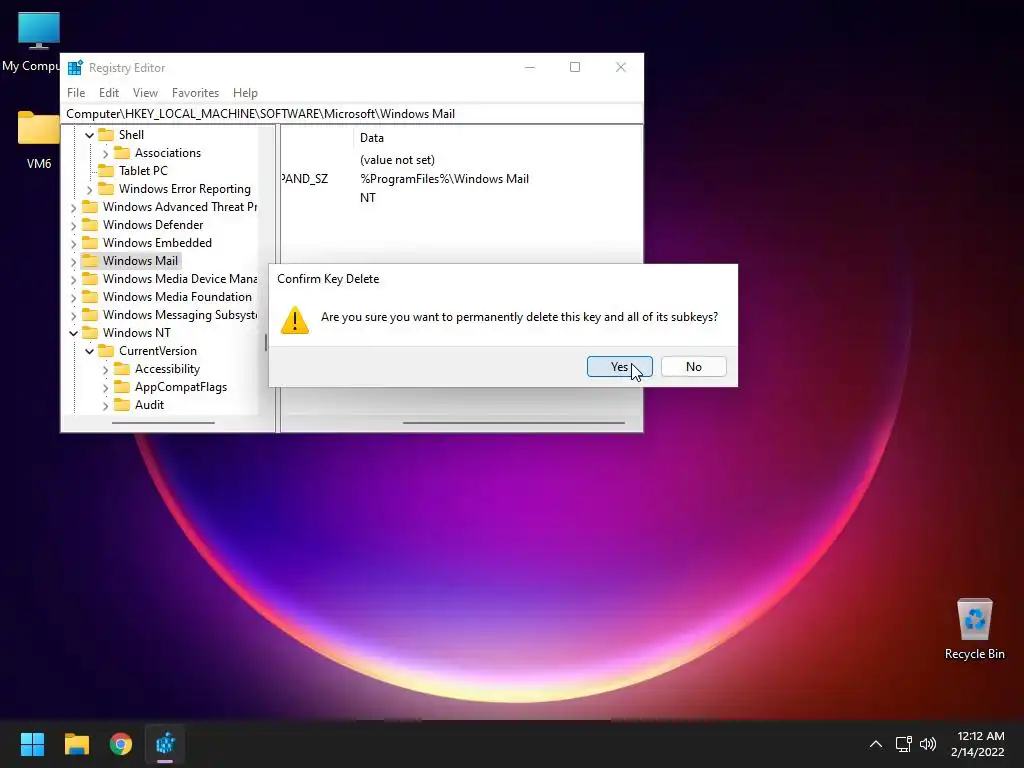Expand the Windows Mail key
1024x768 pixels.
coord(73,261)
